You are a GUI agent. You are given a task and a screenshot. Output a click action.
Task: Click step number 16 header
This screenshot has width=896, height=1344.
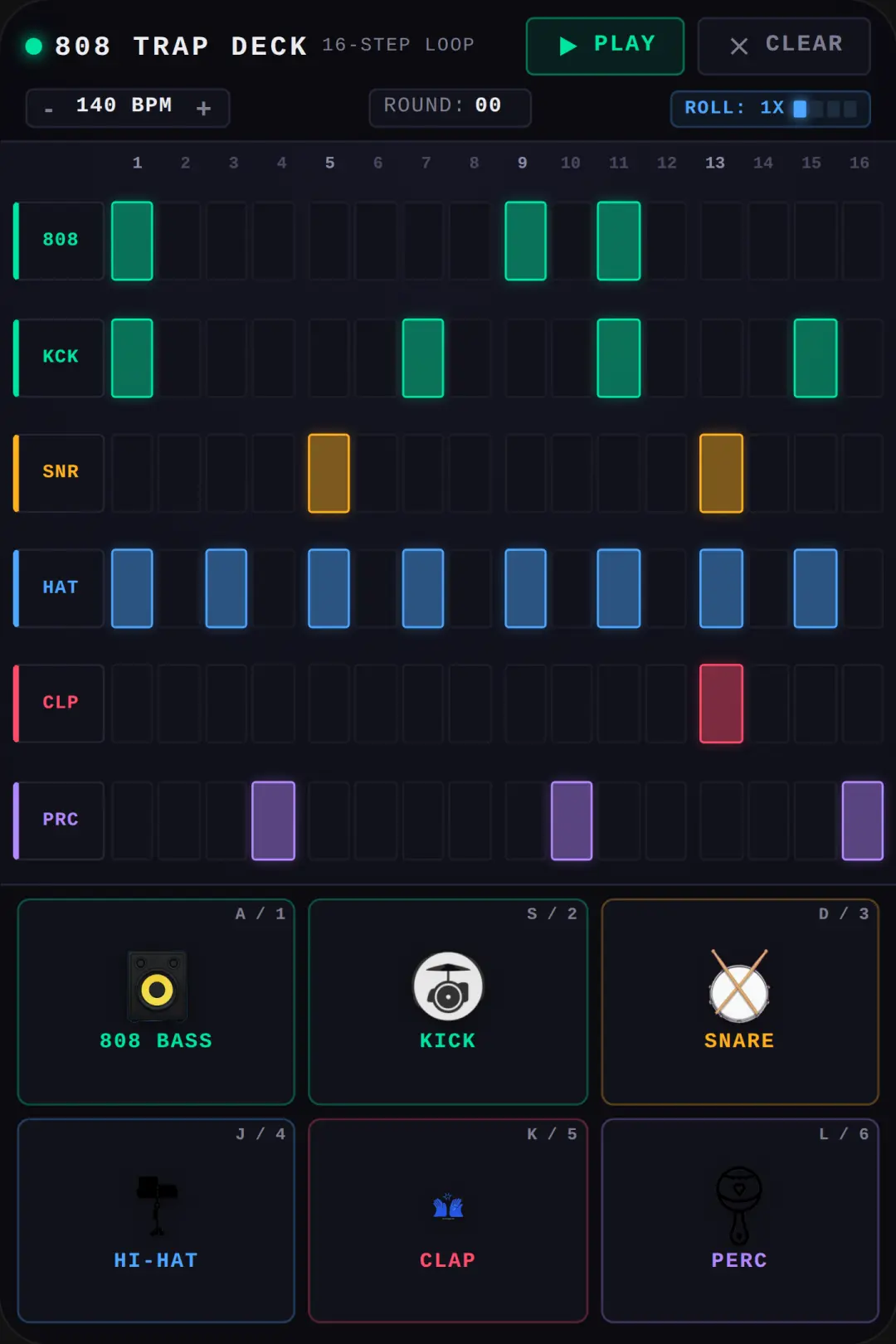click(859, 163)
